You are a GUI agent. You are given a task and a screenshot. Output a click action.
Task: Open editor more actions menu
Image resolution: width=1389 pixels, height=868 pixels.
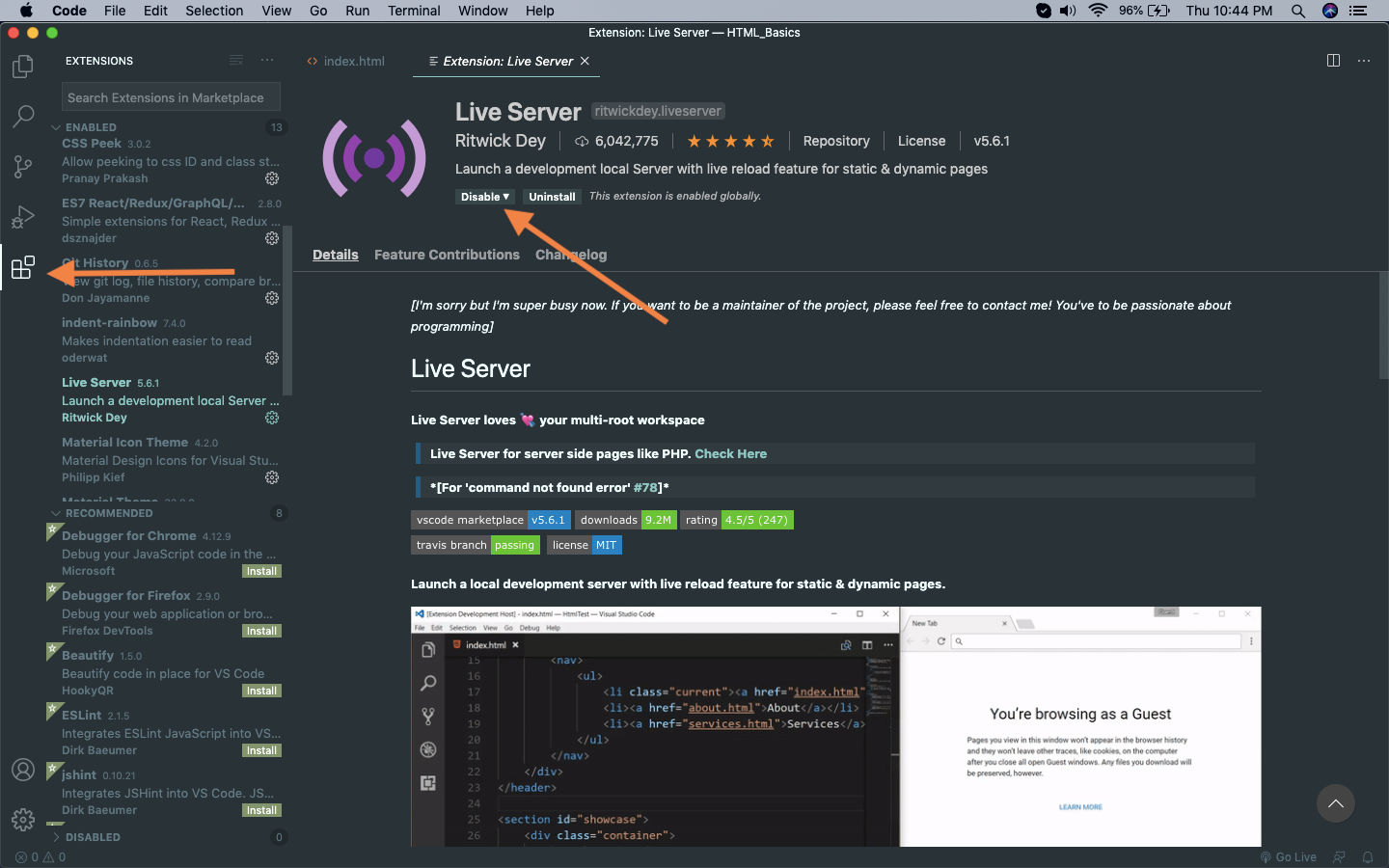coord(1364,60)
